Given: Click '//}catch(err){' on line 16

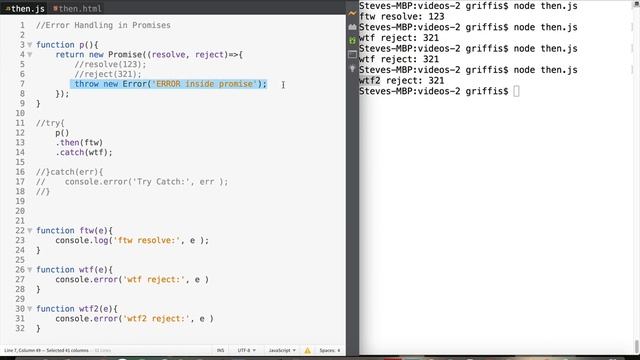Looking at the screenshot, I should pos(69,172).
